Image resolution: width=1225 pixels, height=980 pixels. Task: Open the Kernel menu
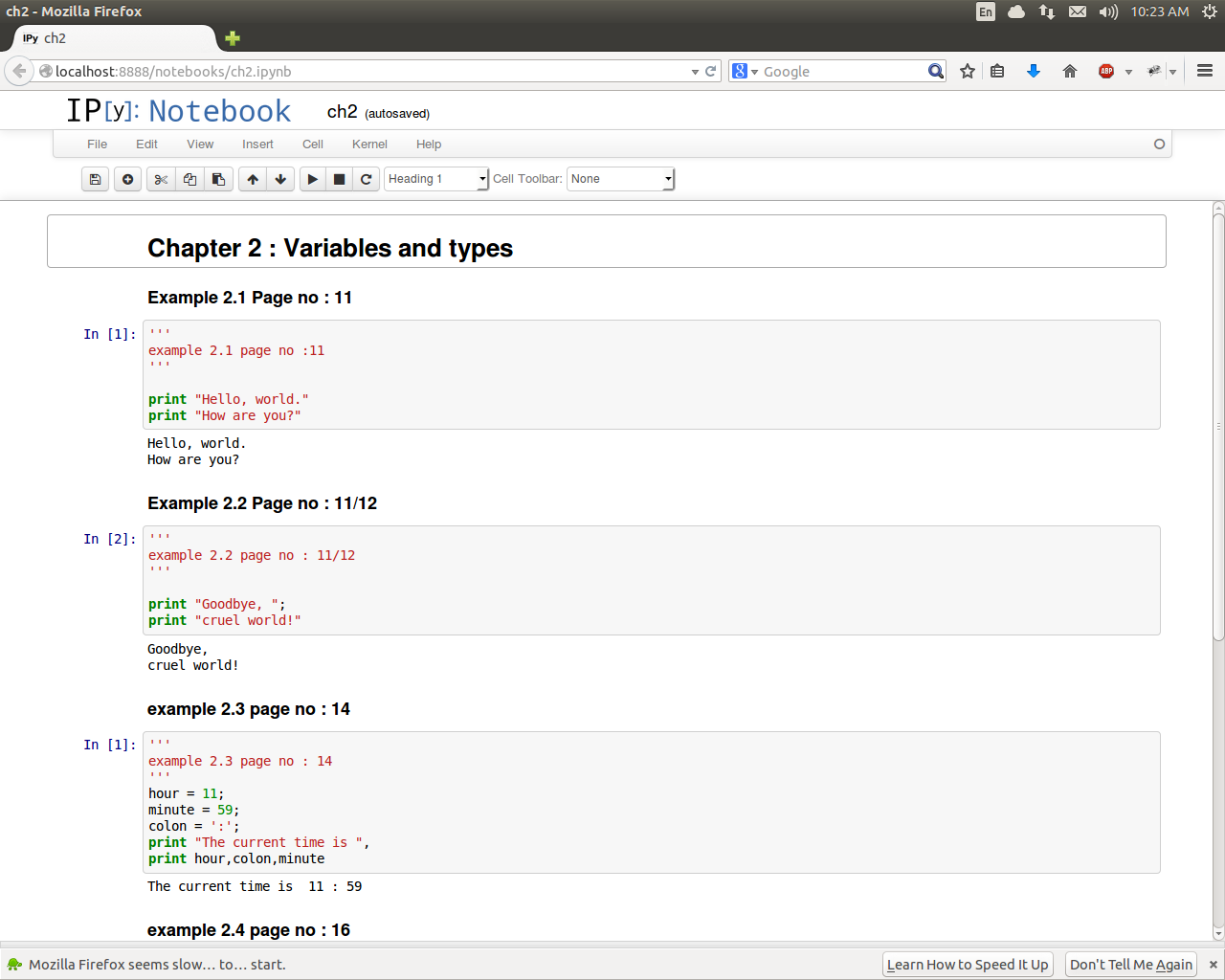click(x=369, y=145)
